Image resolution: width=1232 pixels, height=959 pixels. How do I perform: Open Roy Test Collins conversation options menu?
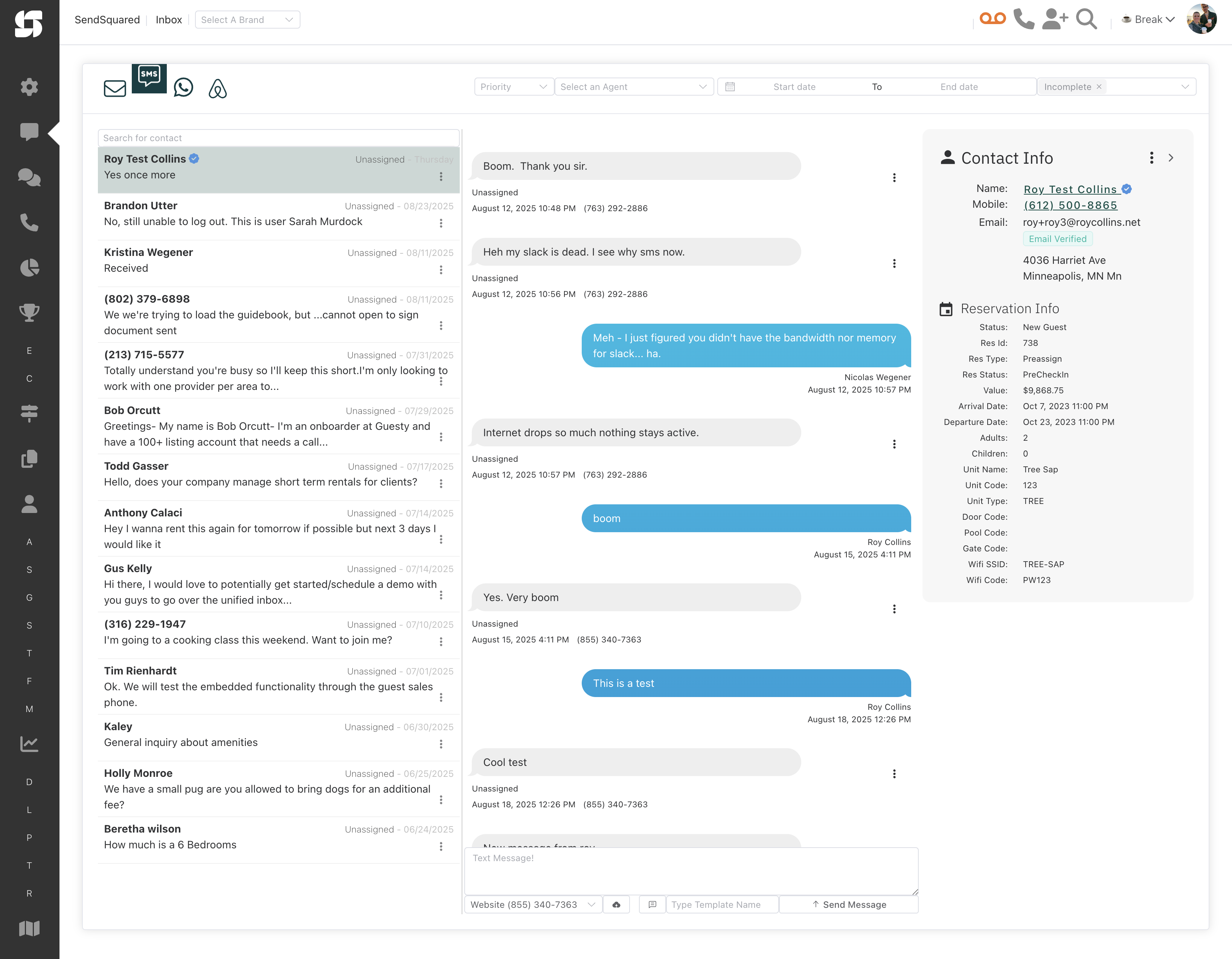tap(441, 177)
